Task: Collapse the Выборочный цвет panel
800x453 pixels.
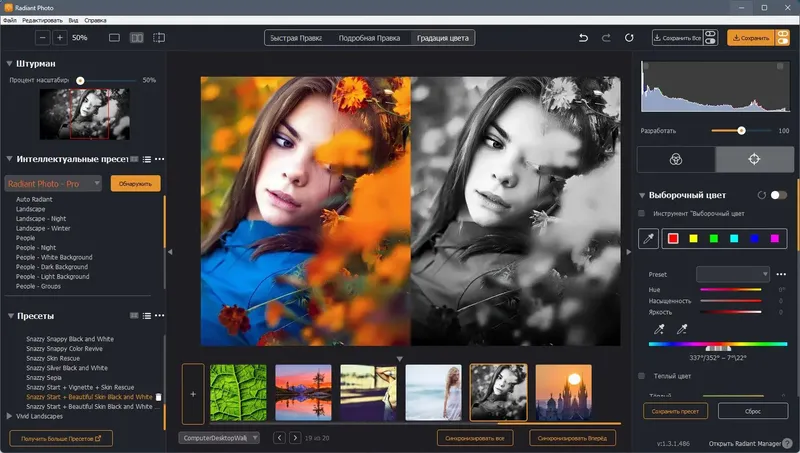Action: coord(642,195)
